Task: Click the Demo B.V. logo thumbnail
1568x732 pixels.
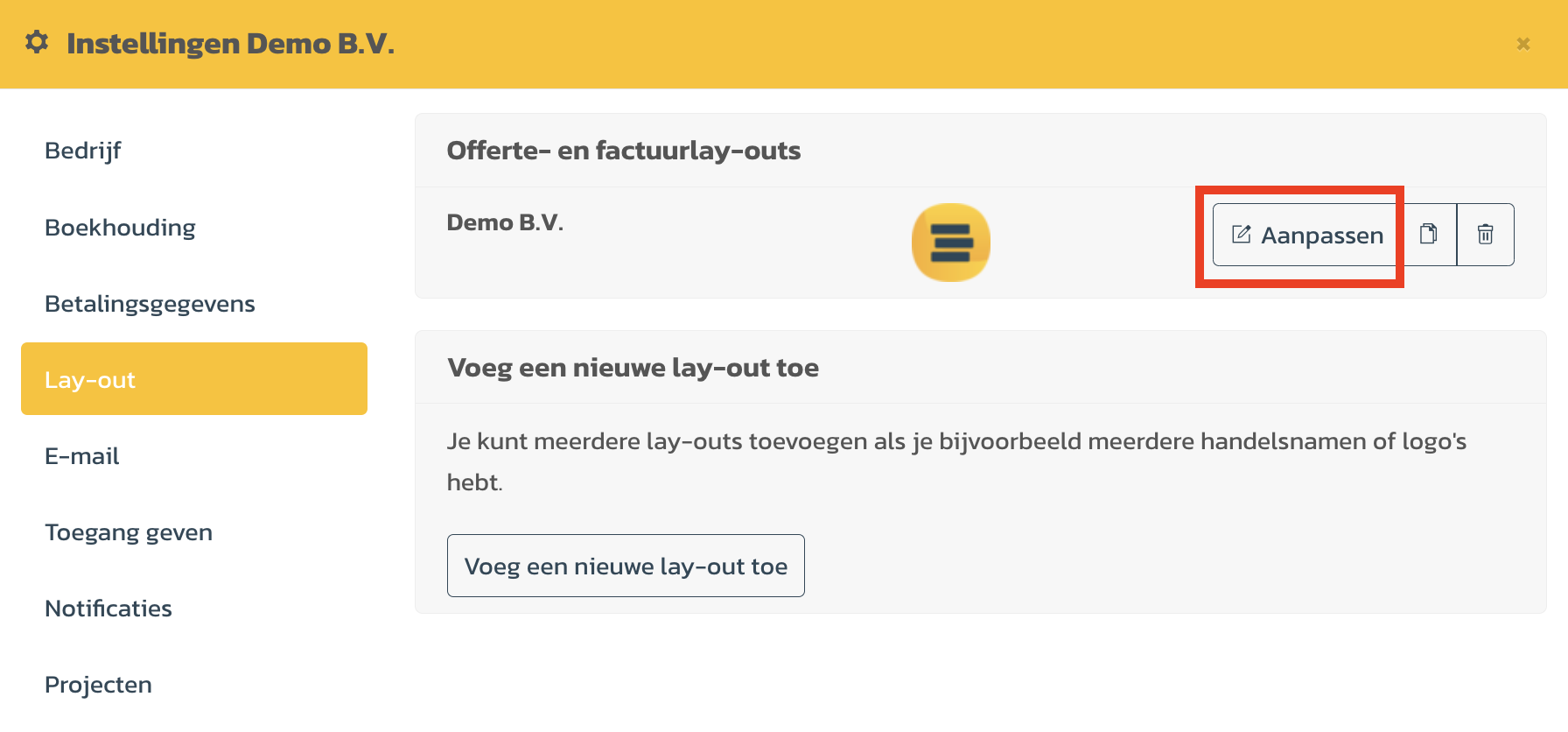Action: [951, 243]
